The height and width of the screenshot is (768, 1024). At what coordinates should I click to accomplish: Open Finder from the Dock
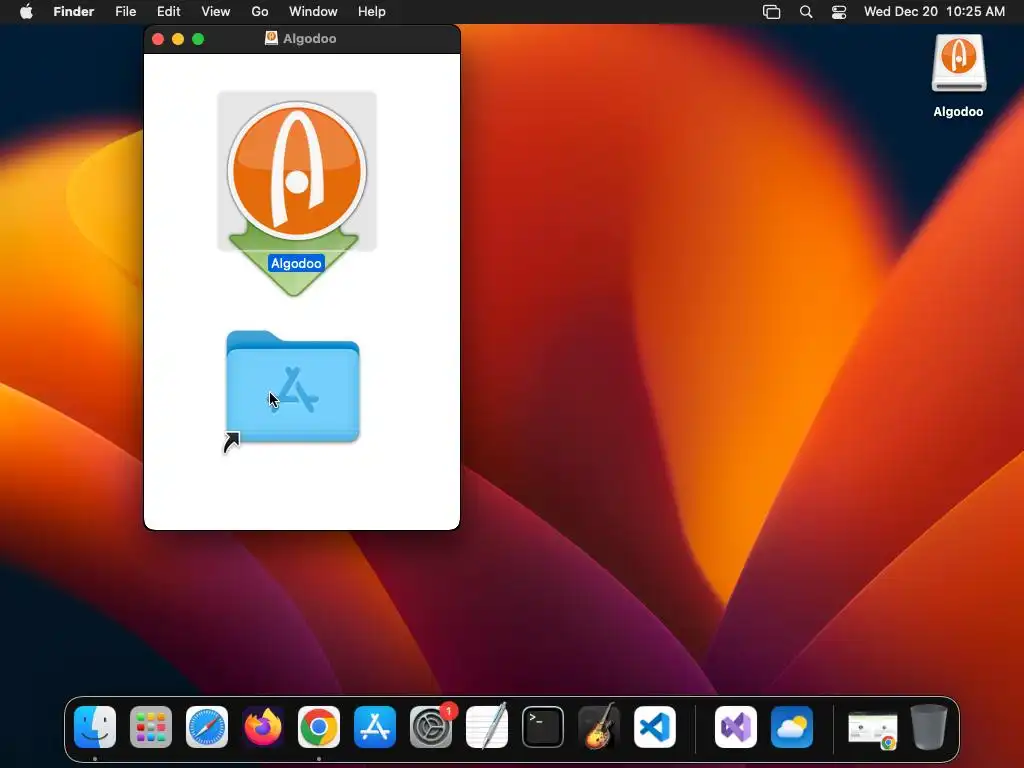click(x=95, y=727)
